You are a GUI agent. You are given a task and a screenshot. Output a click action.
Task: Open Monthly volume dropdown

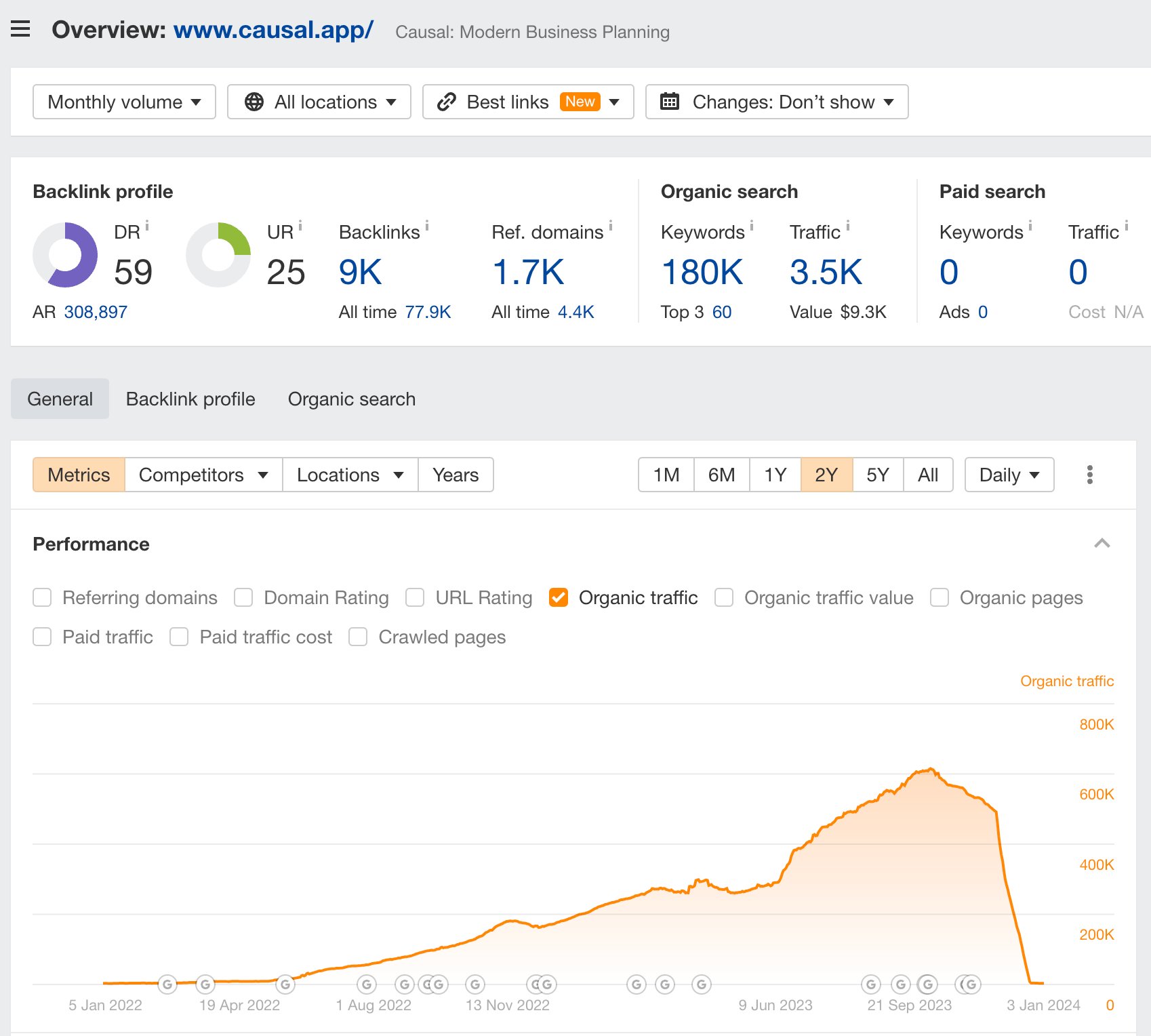[124, 102]
